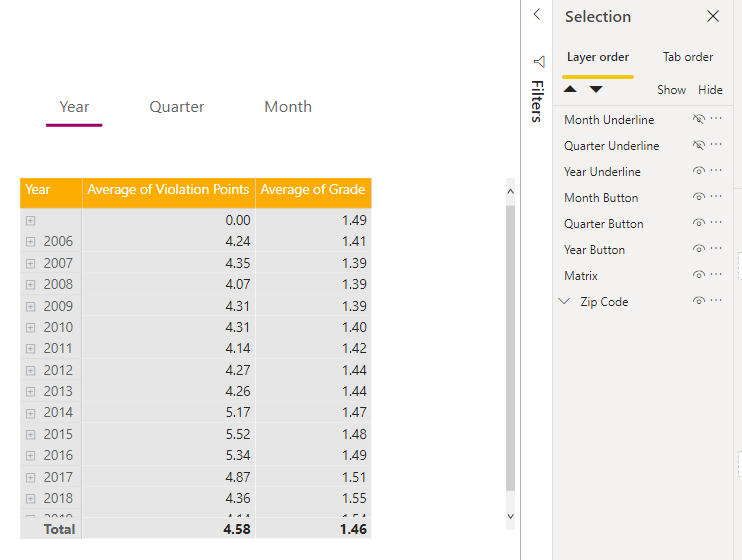Open more options for Year Button layer
742x560 pixels.
(716, 249)
